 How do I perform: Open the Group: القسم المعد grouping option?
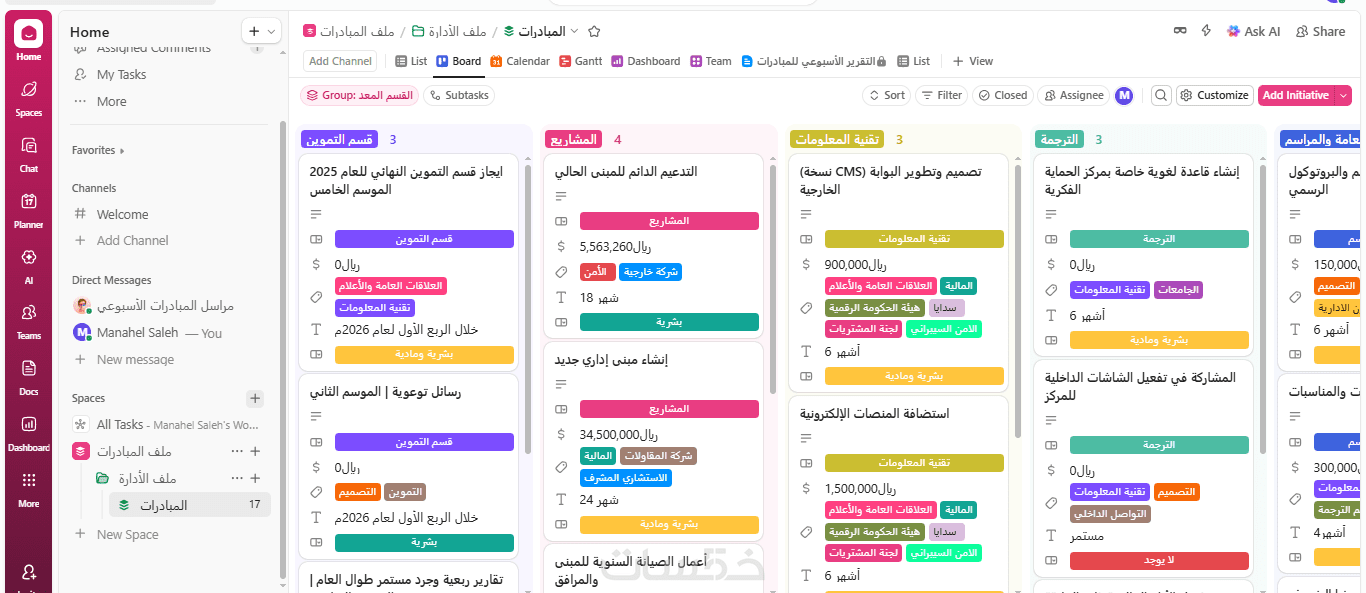point(359,95)
